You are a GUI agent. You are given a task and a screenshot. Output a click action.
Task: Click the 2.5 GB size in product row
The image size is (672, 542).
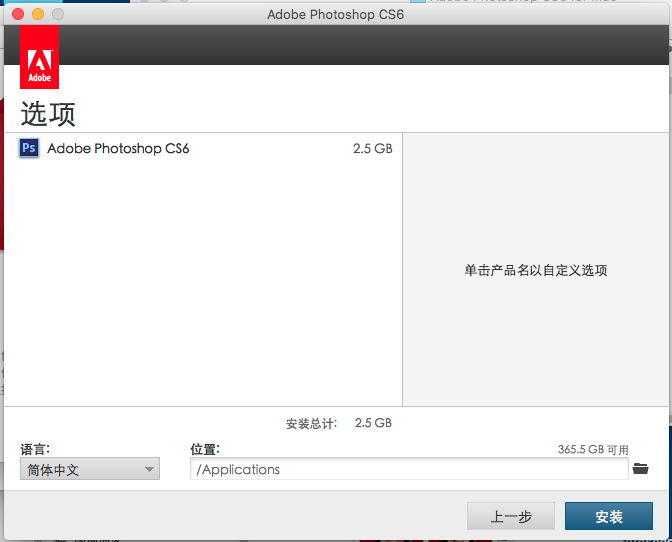coord(372,148)
